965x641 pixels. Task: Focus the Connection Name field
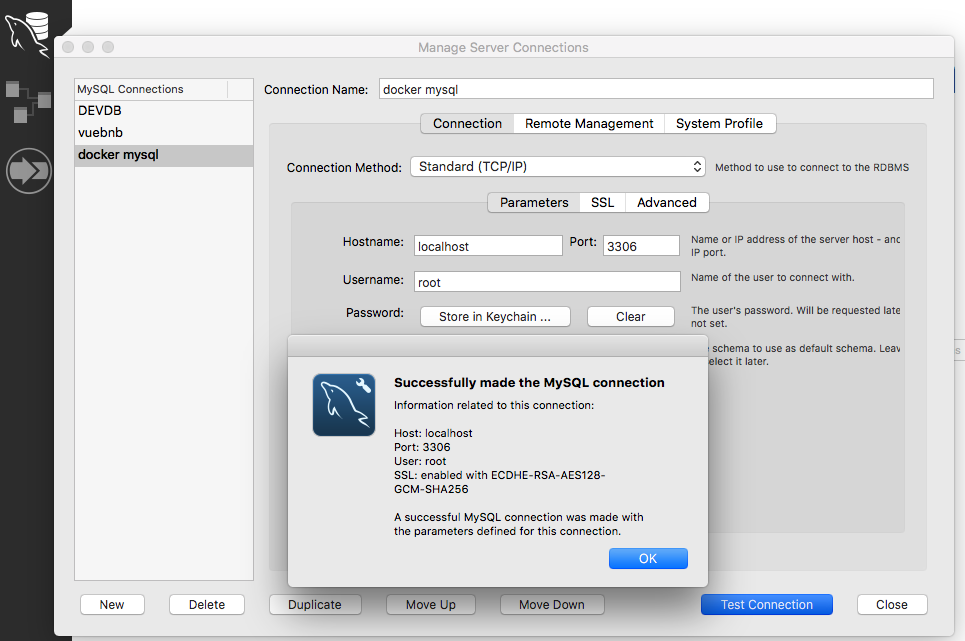(656, 89)
